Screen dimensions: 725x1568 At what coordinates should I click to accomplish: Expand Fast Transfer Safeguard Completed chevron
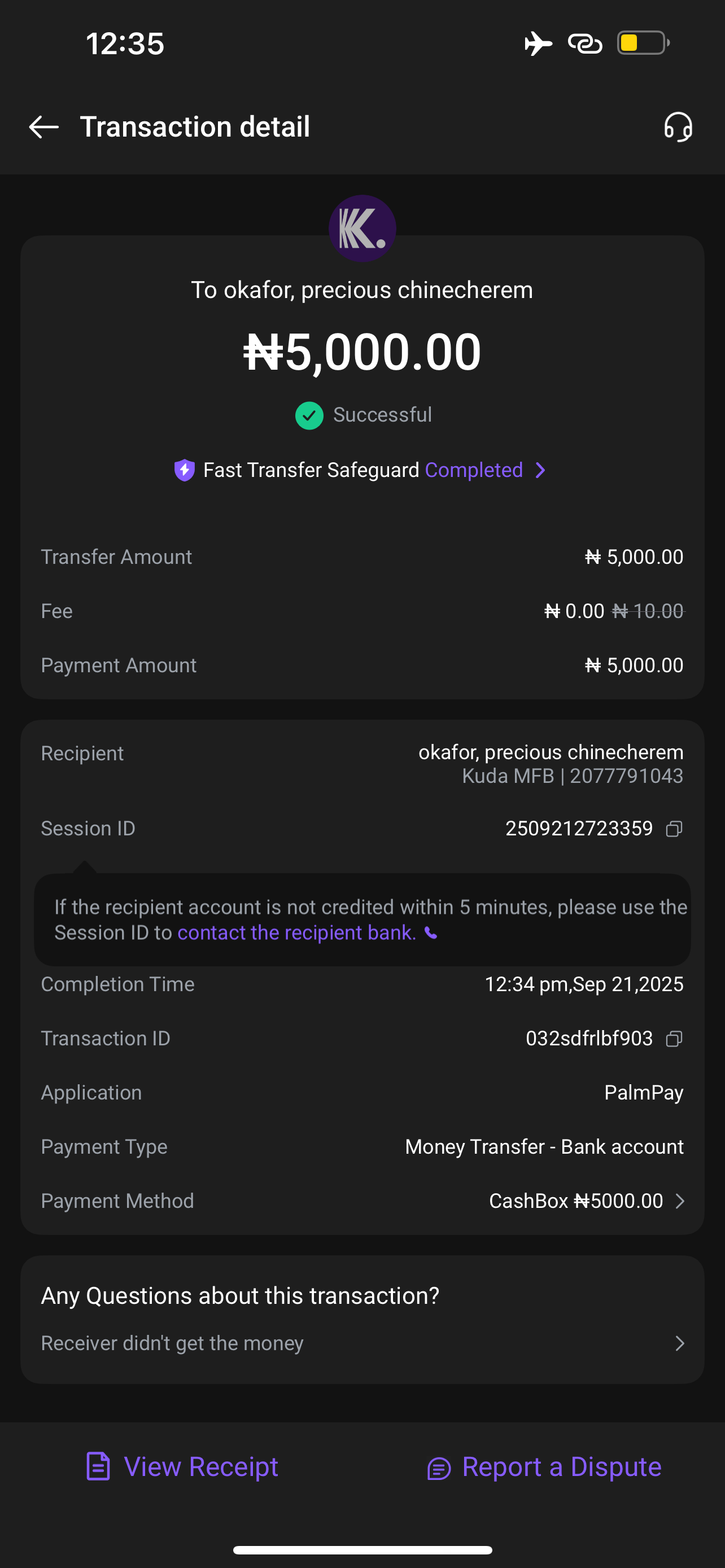540,471
